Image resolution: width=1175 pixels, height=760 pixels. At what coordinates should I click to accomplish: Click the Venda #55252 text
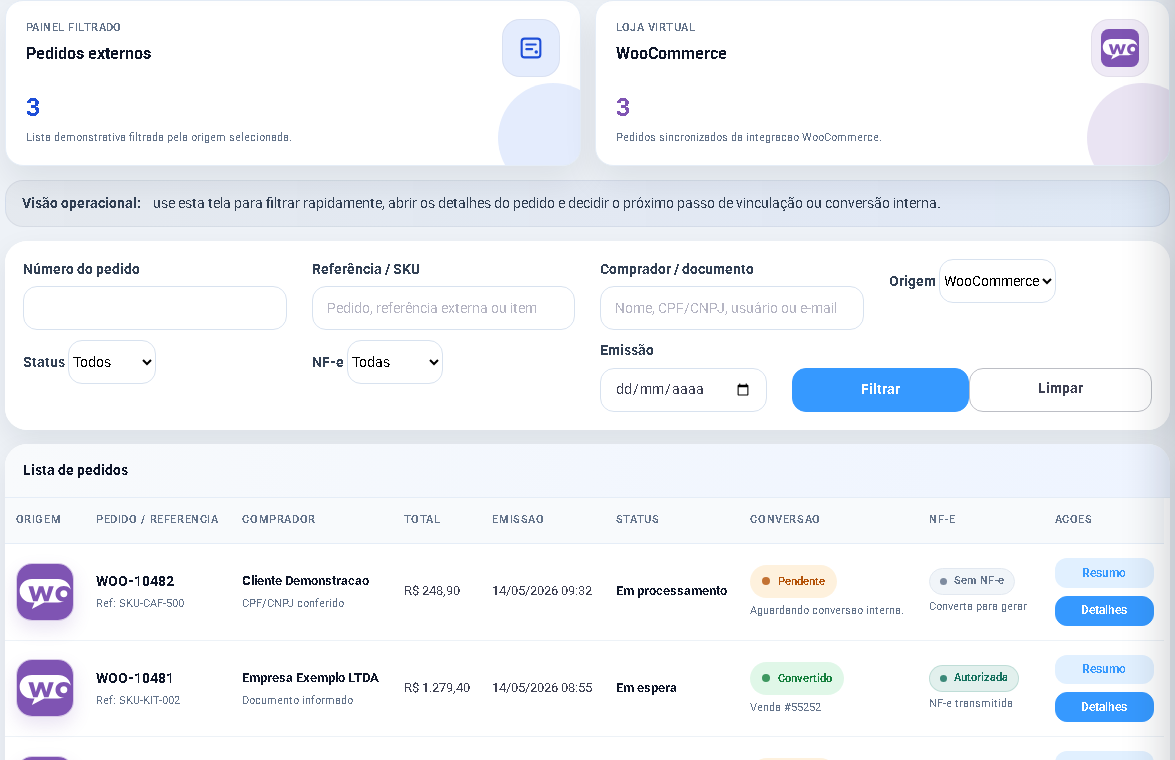tap(785, 707)
